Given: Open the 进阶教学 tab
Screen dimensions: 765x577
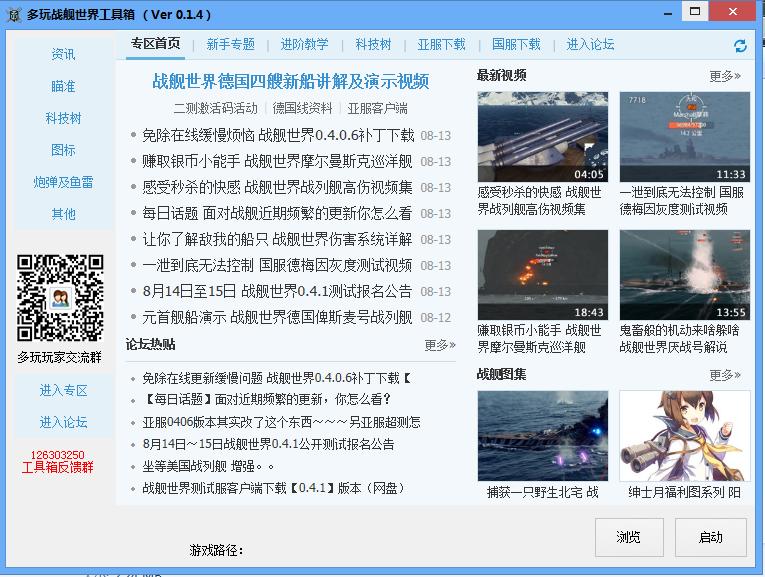Looking at the screenshot, I should tap(304, 44).
